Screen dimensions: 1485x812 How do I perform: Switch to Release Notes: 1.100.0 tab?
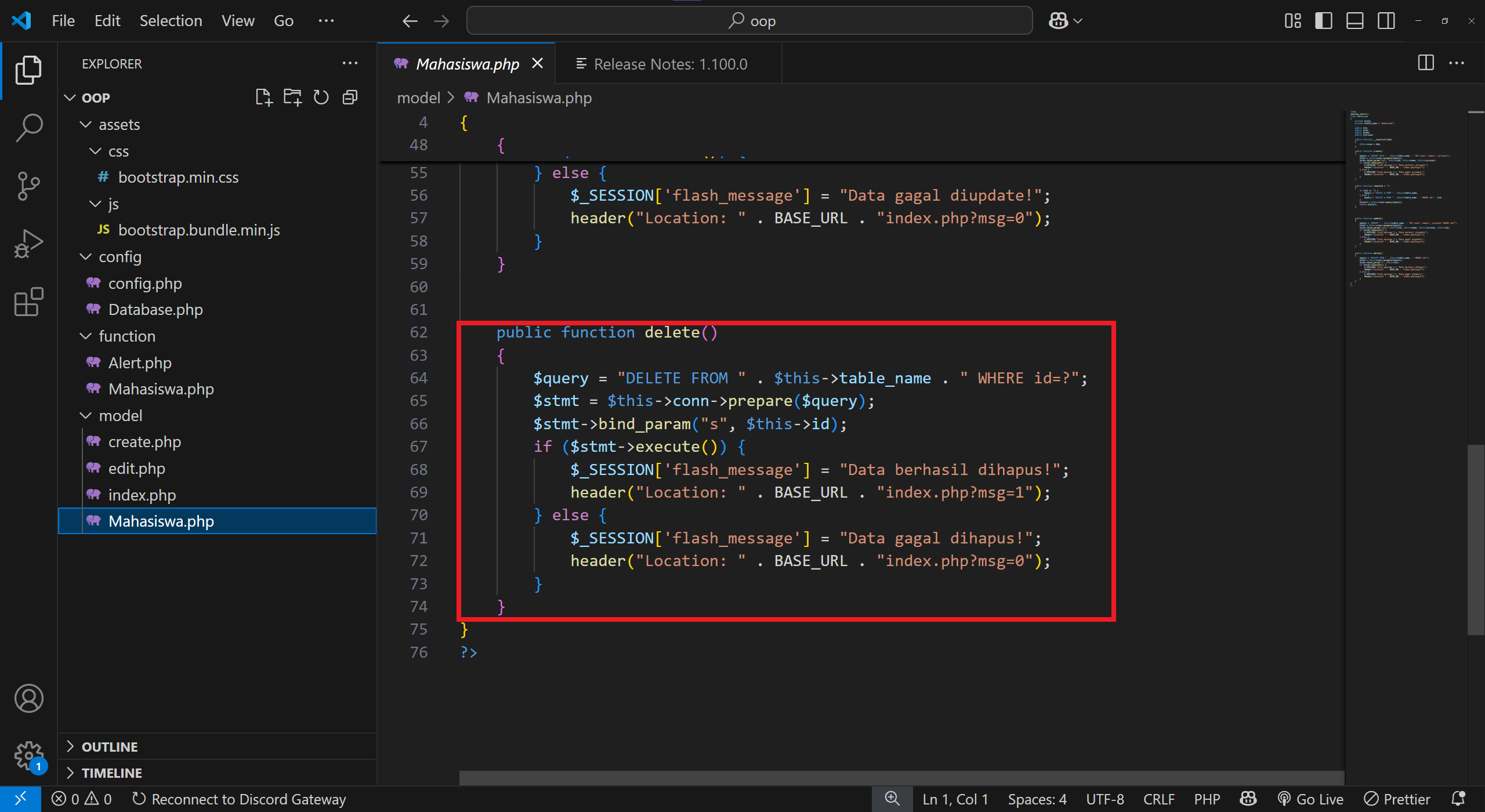tap(670, 64)
